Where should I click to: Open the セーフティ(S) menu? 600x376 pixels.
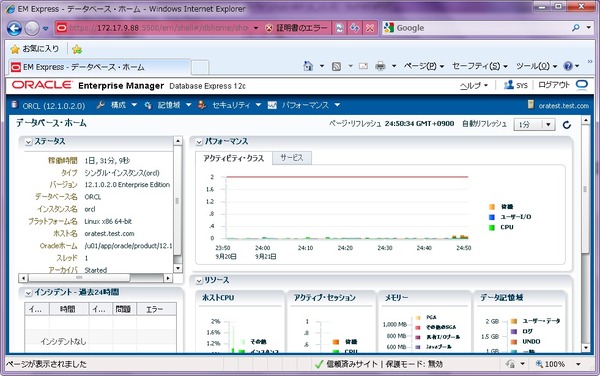point(480,66)
